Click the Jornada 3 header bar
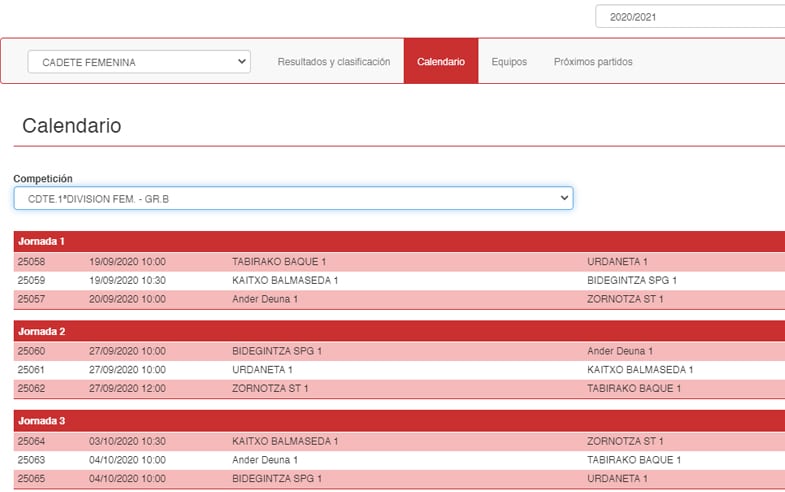This screenshot has width=785, height=492. pos(399,421)
